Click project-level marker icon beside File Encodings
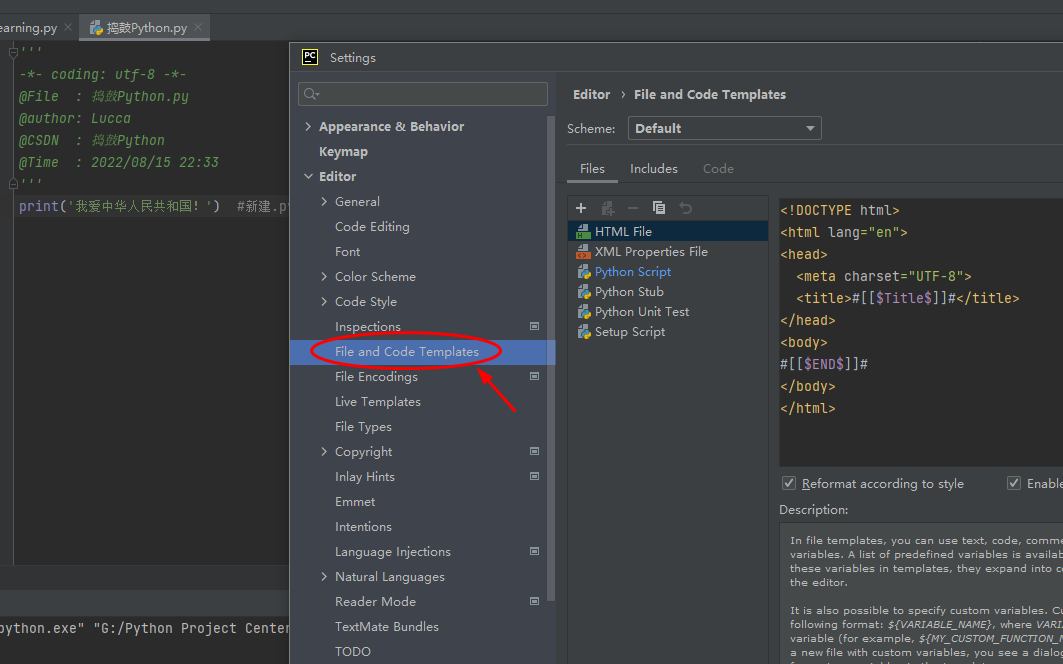Image resolution: width=1063 pixels, height=664 pixels. click(534, 376)
